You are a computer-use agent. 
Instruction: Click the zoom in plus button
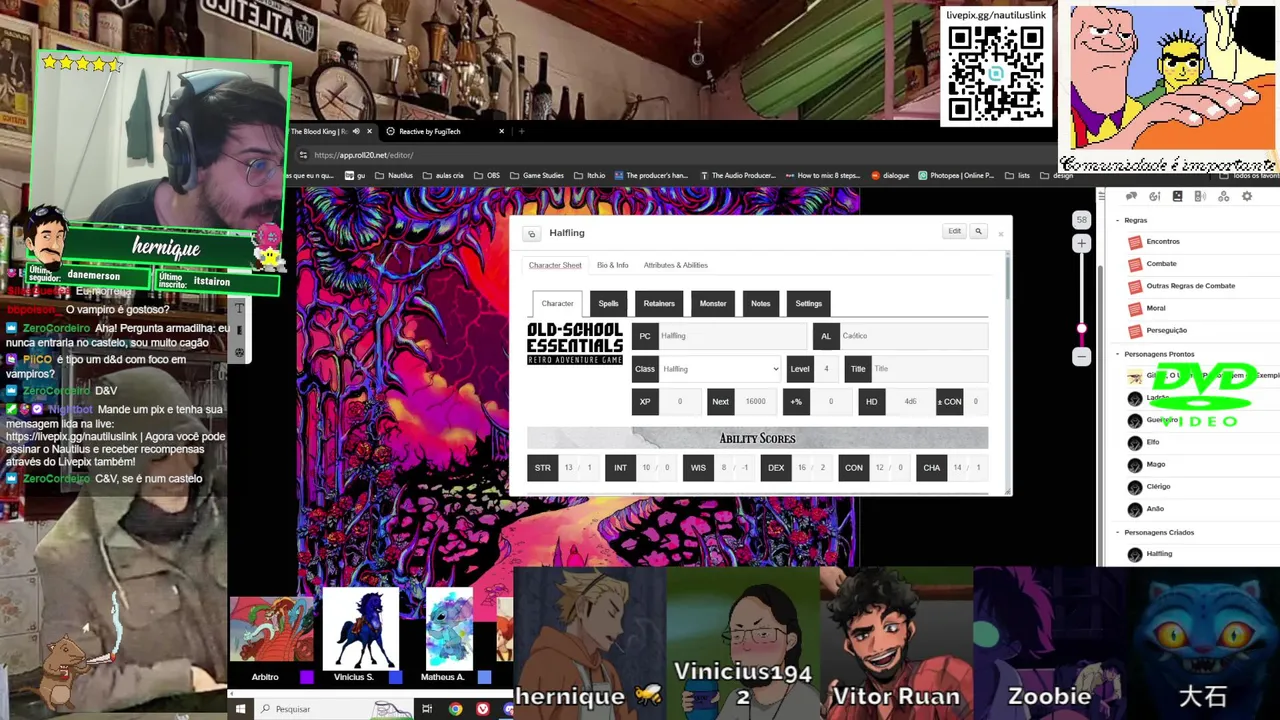click(x=1081, y=243)
